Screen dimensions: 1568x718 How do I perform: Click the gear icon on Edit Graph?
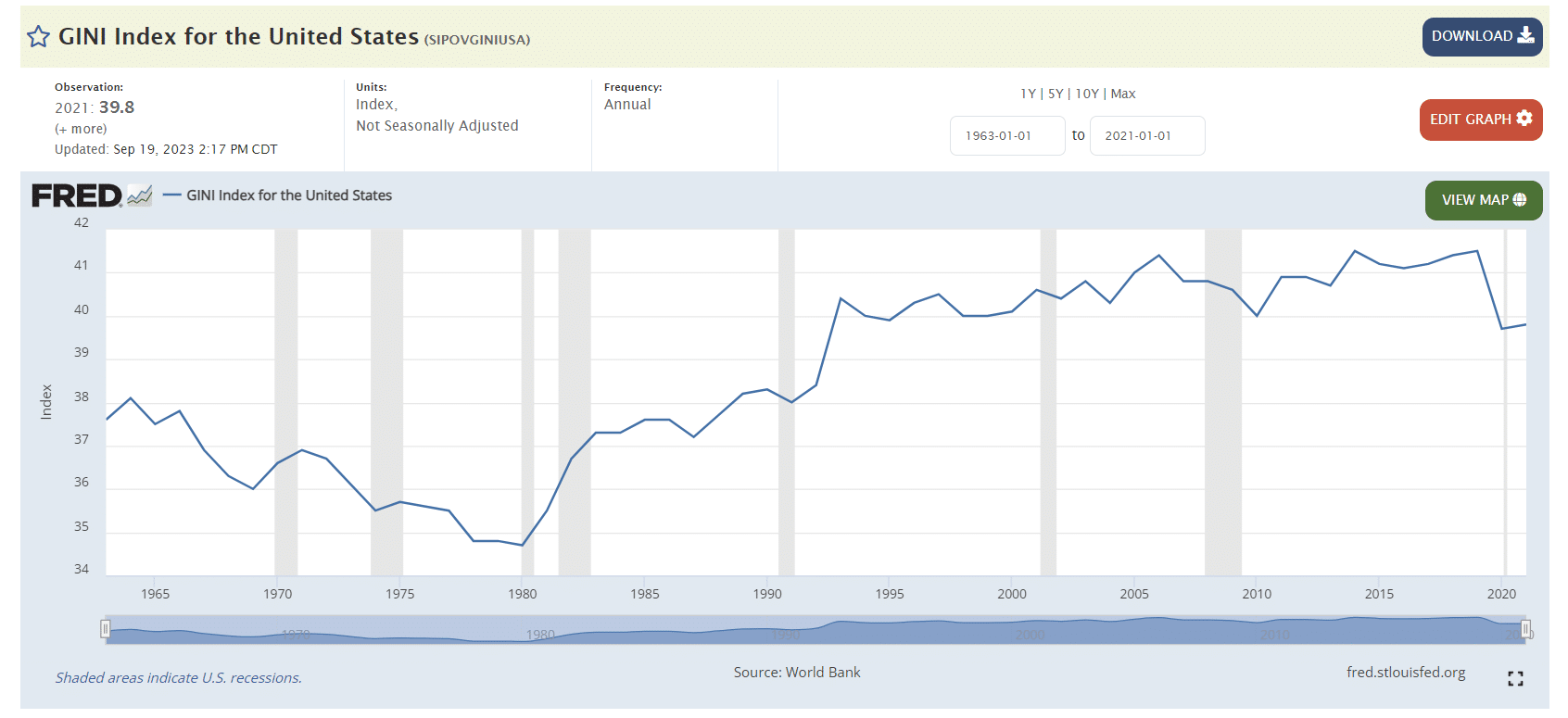(x=1524, y=119)
